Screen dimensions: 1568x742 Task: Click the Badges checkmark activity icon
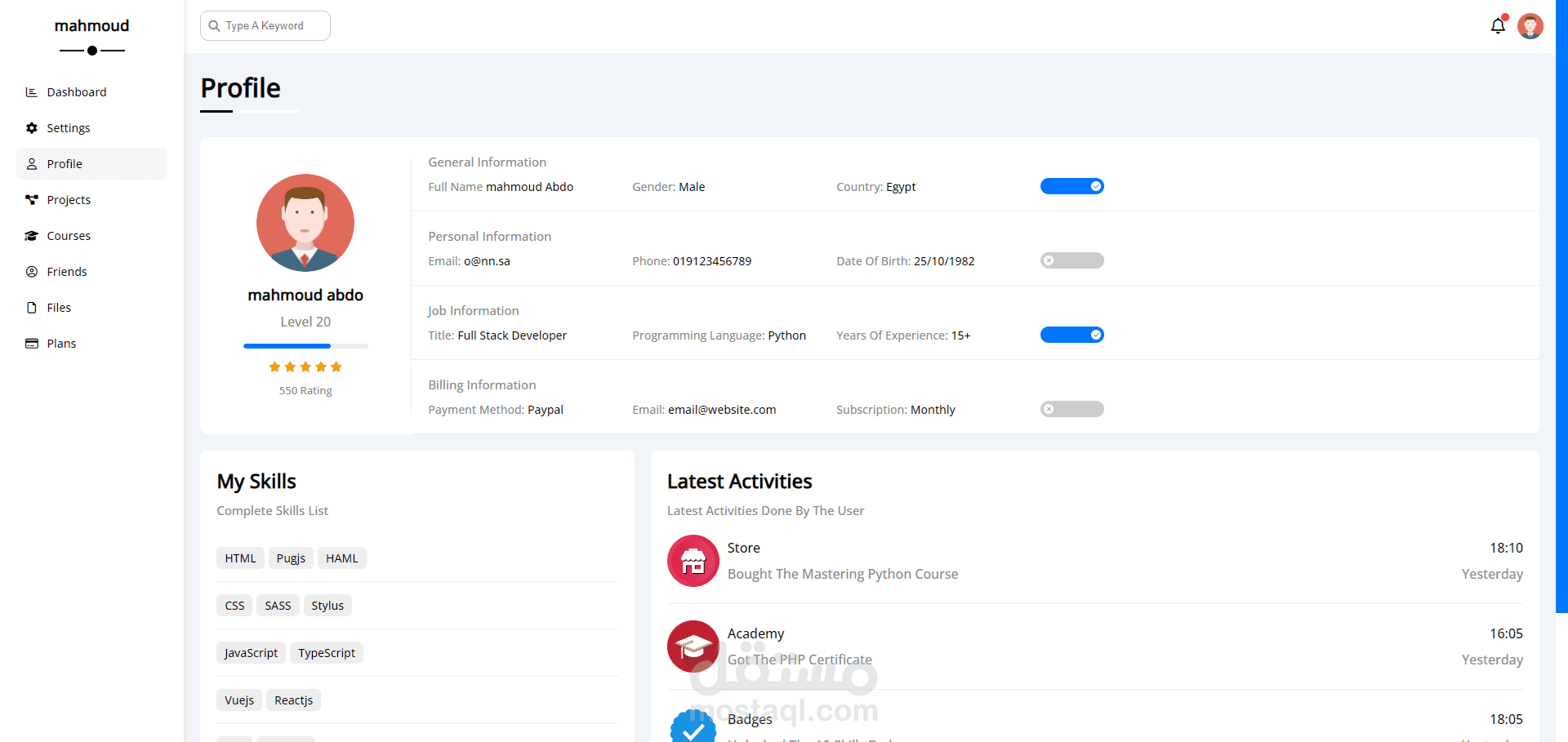pos(693,726)
